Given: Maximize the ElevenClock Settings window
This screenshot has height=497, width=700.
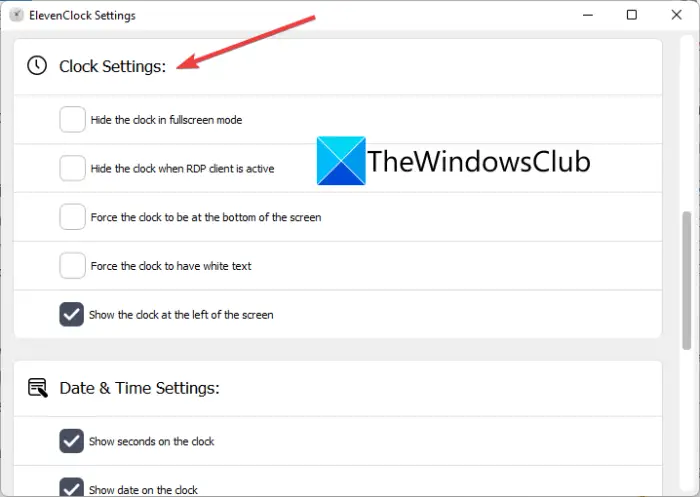Looking at the screenshot, I should pyautogui.click(x=632, y=15).
